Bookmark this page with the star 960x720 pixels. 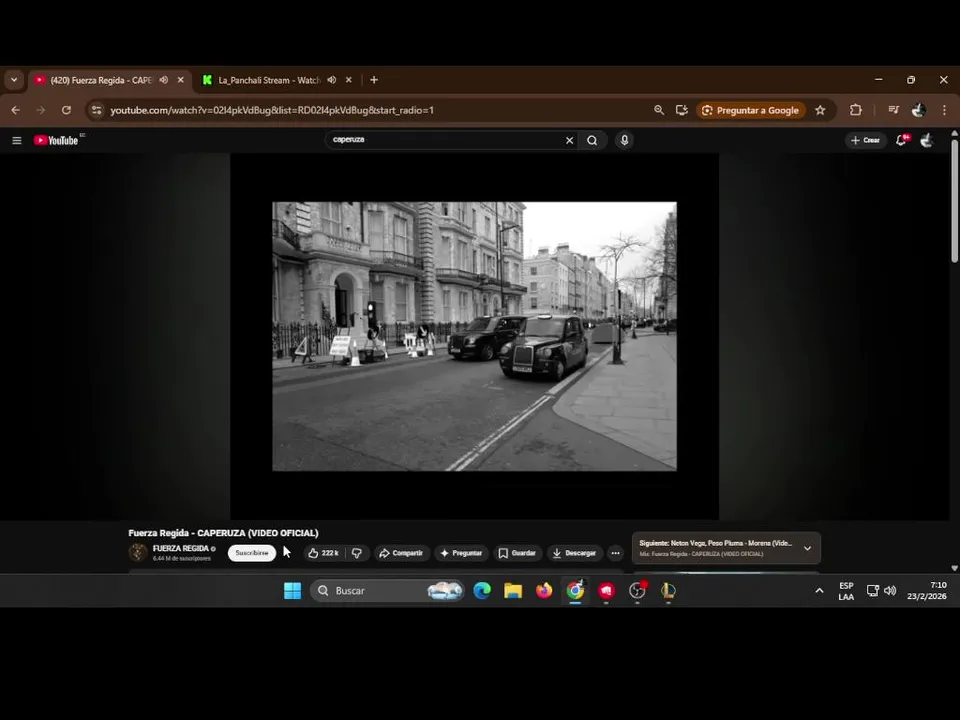point(820,110)
